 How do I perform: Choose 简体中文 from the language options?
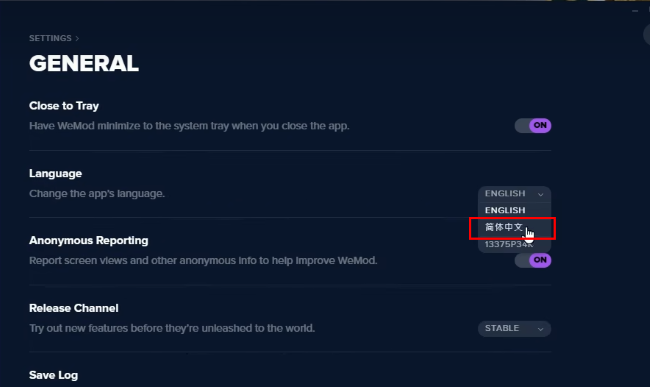pyautogui.click(x=514, y=227)
